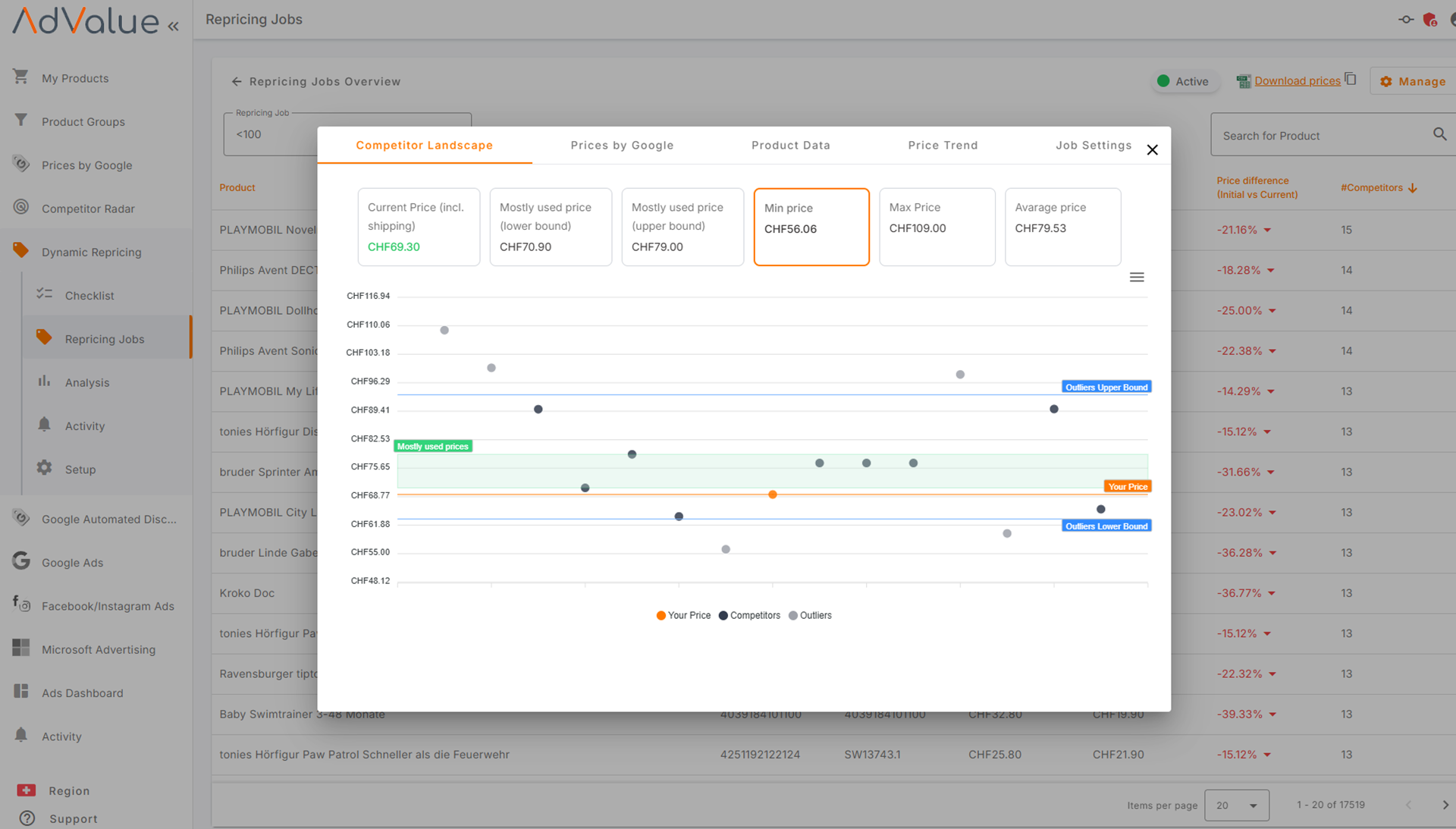Sort by Price difference column
The height and width of the screenshot is (829, 1456).
(1257, 187)
